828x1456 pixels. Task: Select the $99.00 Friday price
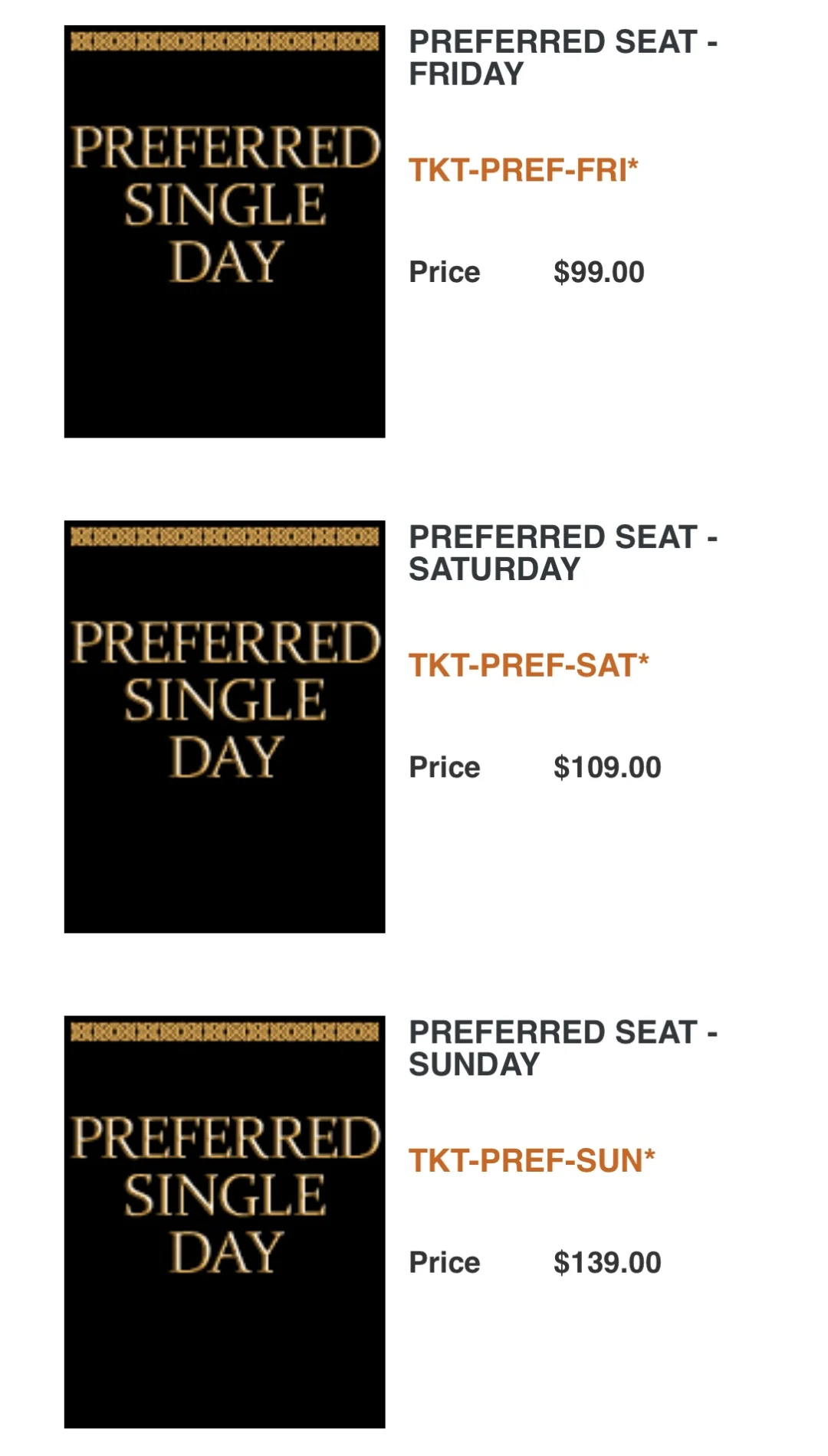point(599,272)
